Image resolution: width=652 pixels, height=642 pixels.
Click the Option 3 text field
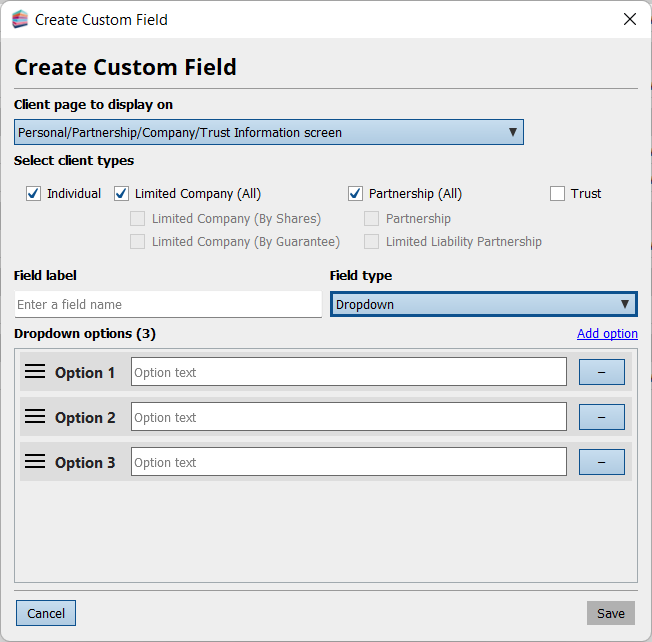[x=348, y=462]
